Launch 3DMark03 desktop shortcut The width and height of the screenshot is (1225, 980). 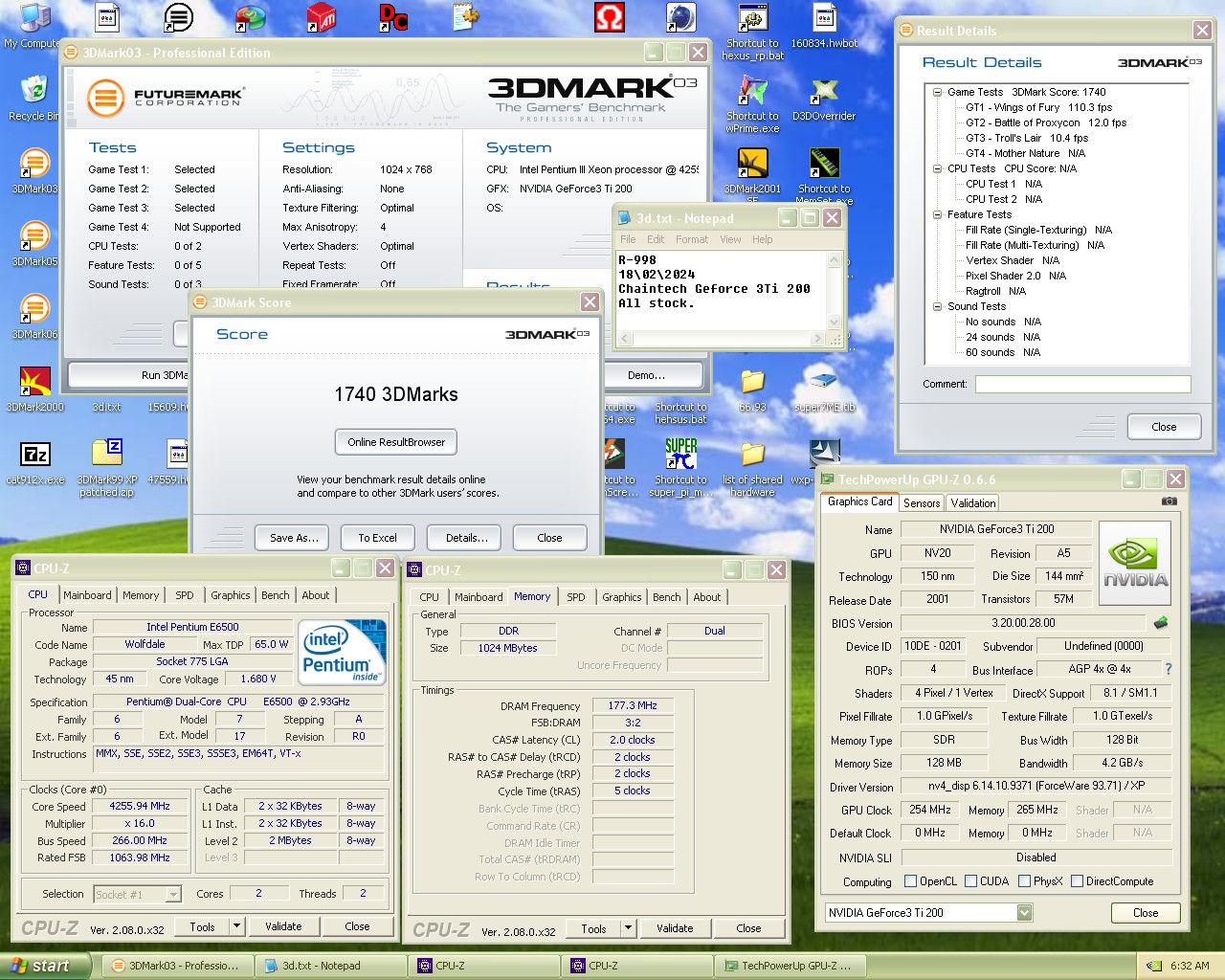tap(34, 163)
